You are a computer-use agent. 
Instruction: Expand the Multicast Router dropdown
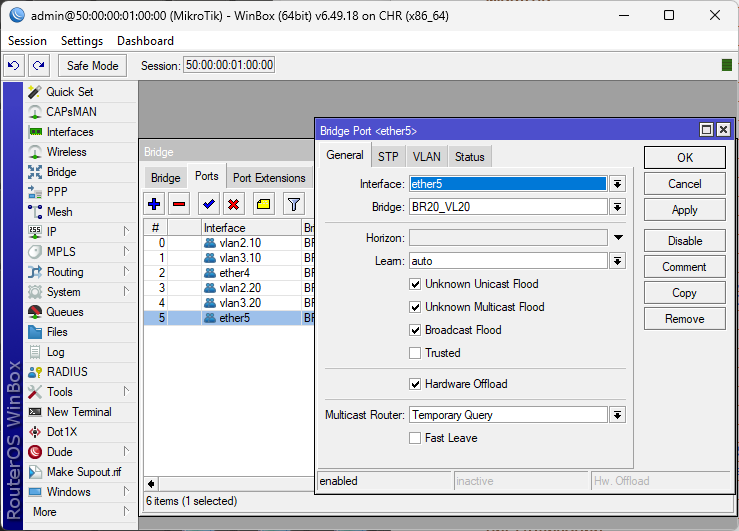point(618,415)
